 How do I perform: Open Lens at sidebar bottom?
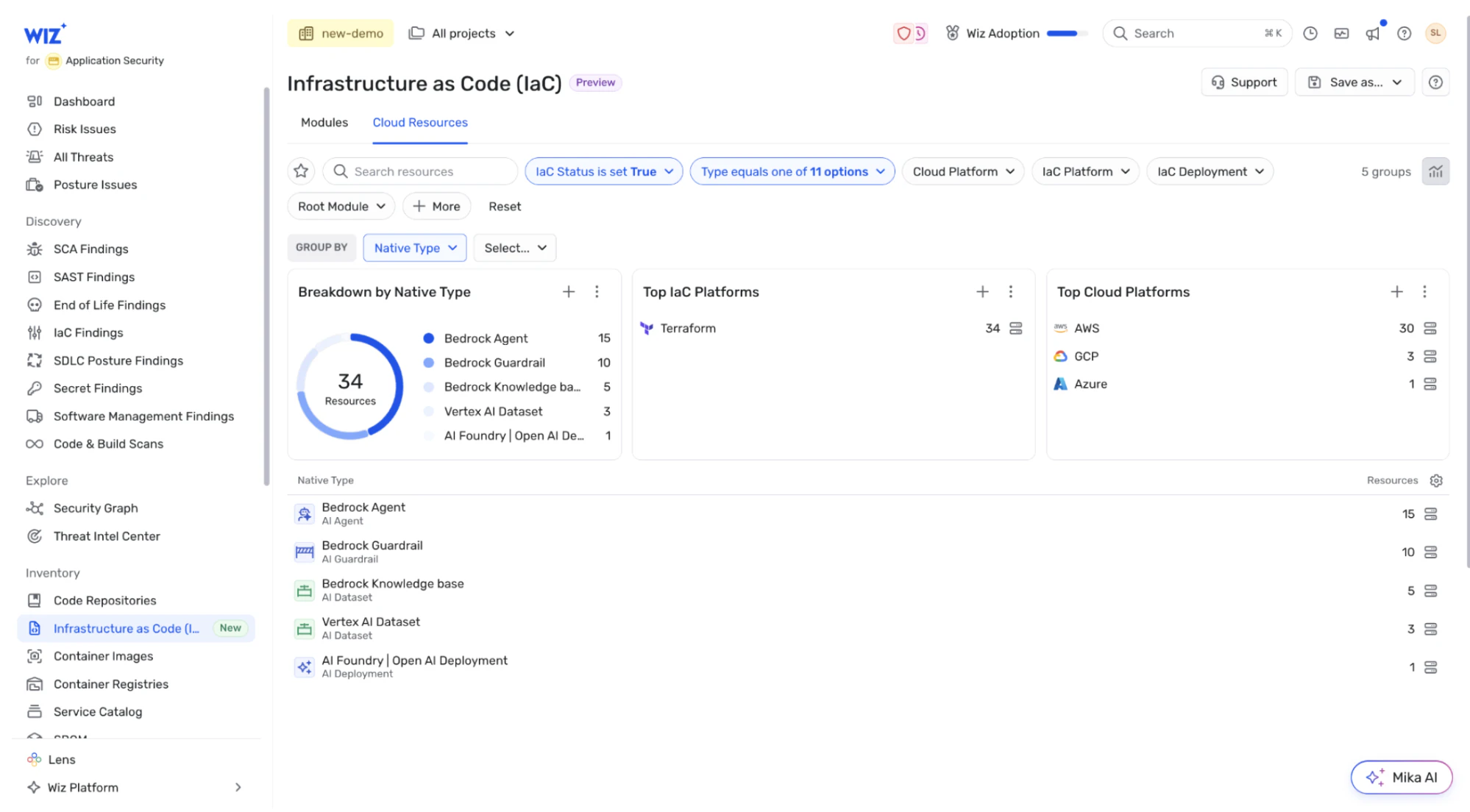coord(62,760)
